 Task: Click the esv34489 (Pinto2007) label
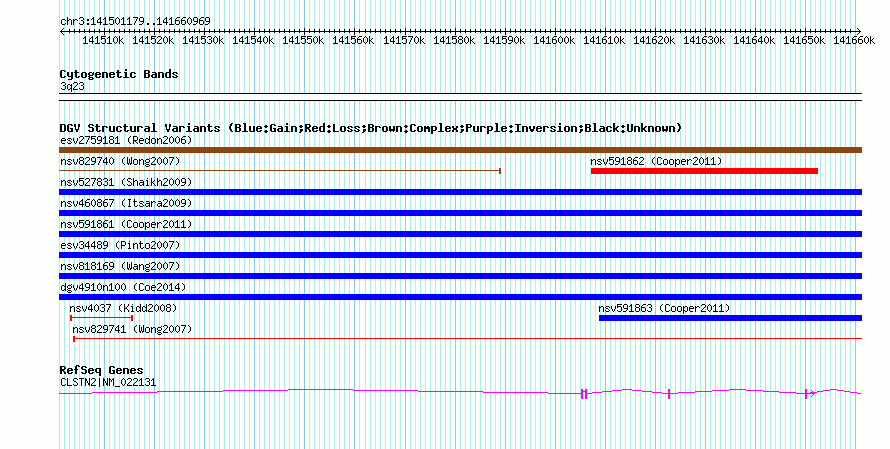coord(120,245)
